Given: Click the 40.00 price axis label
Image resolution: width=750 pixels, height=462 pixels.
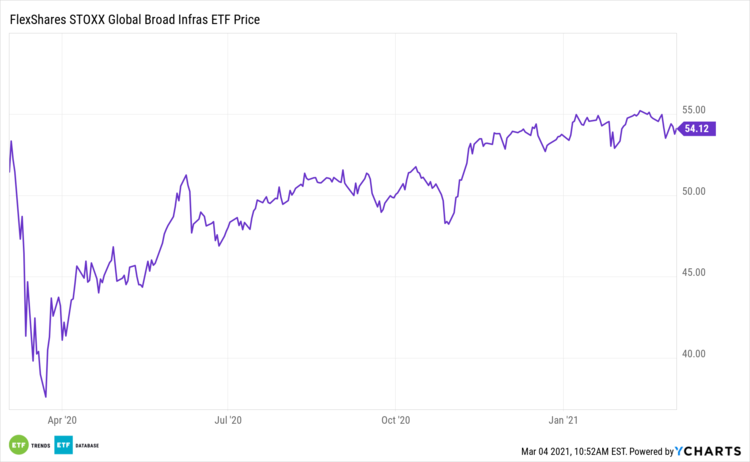Looking at the screenshot, I should point(694,353).
